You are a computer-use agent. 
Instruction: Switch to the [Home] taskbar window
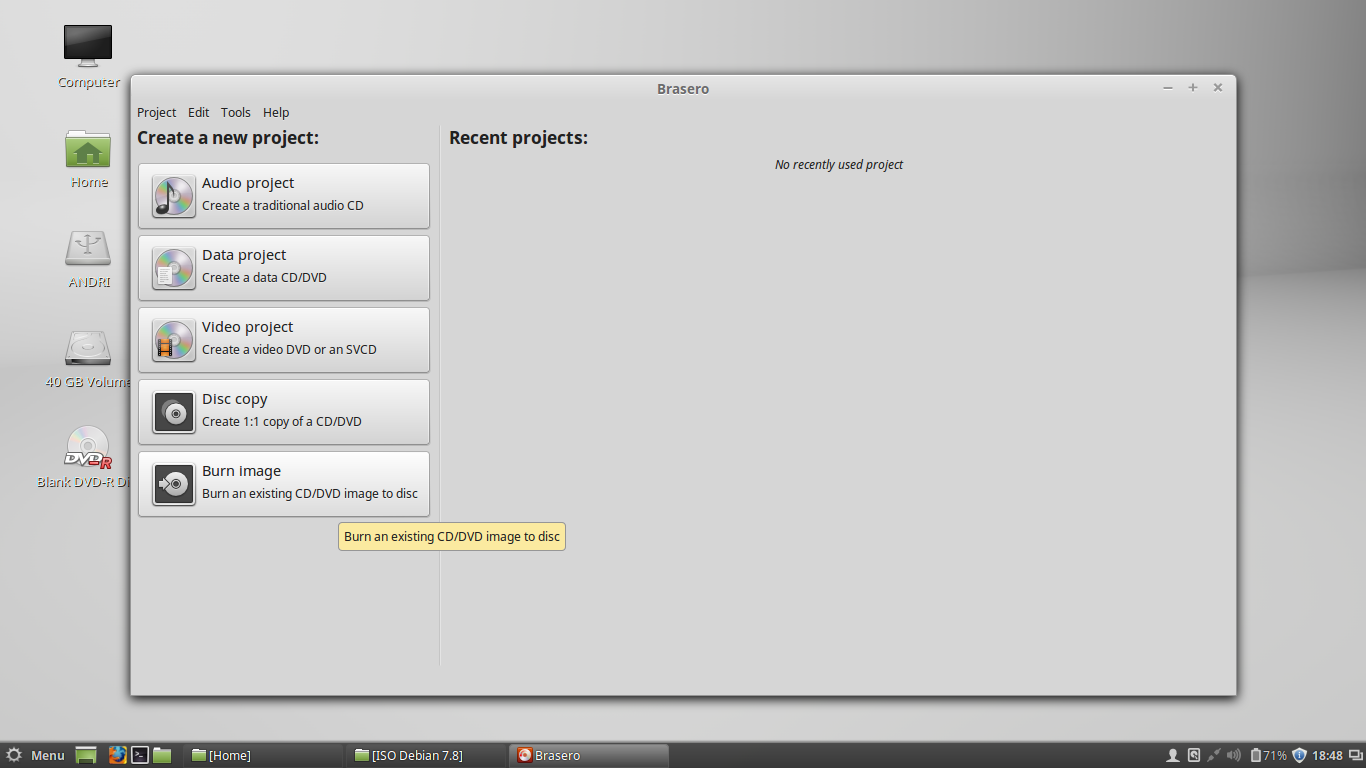[263, 755]
